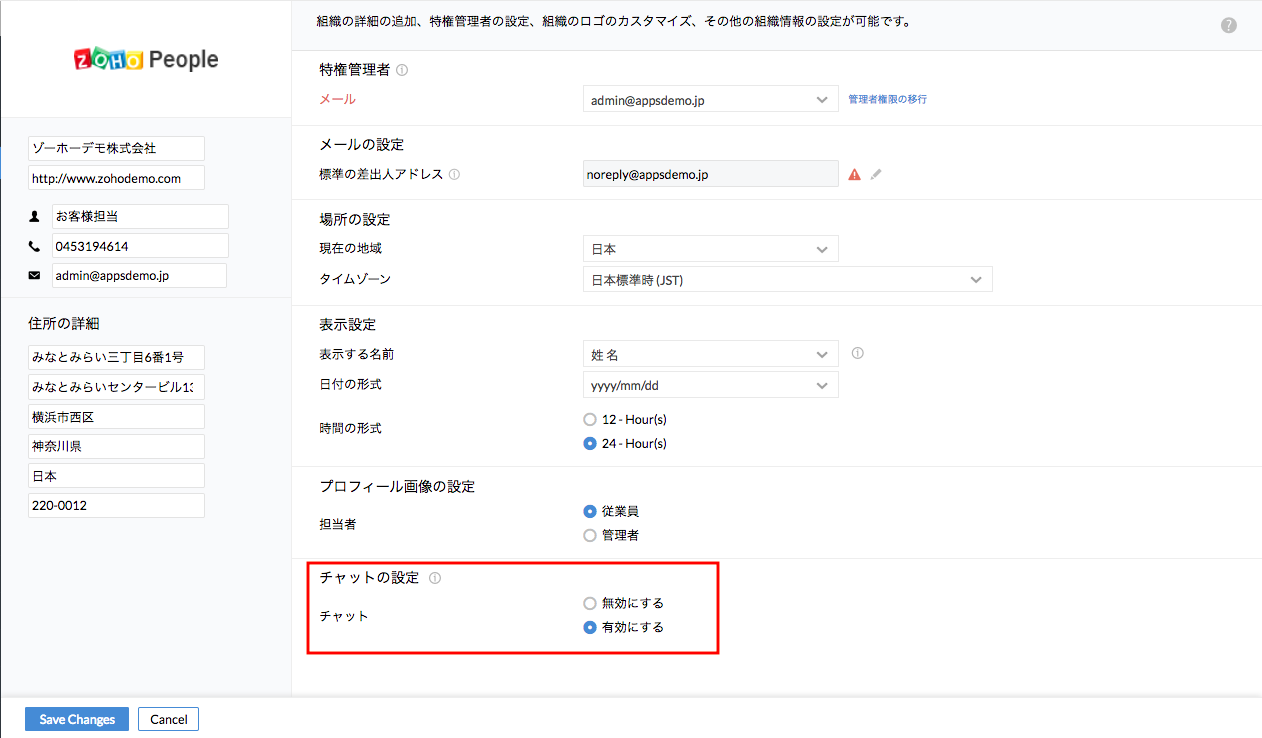The height and width of the screenshot is (738, 1262).
Task: Expand the 日本標準時 (JST) timezone dropdown
Action: point(787,280)
